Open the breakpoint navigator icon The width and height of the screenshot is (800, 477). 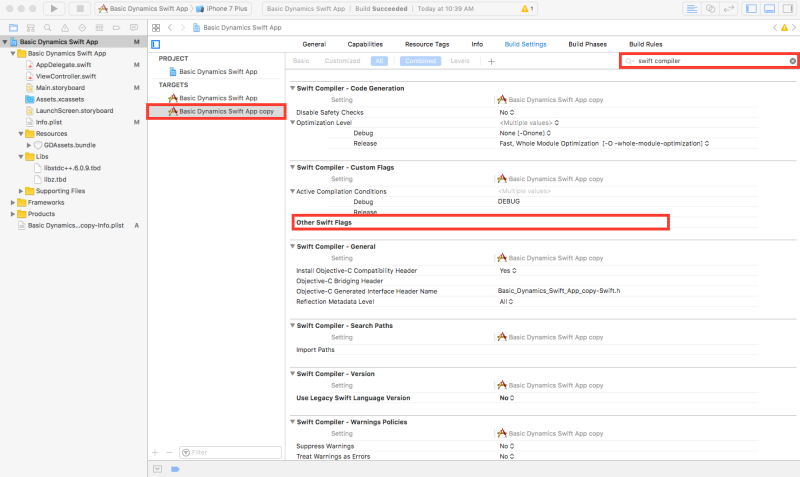(x=116, y=28)
